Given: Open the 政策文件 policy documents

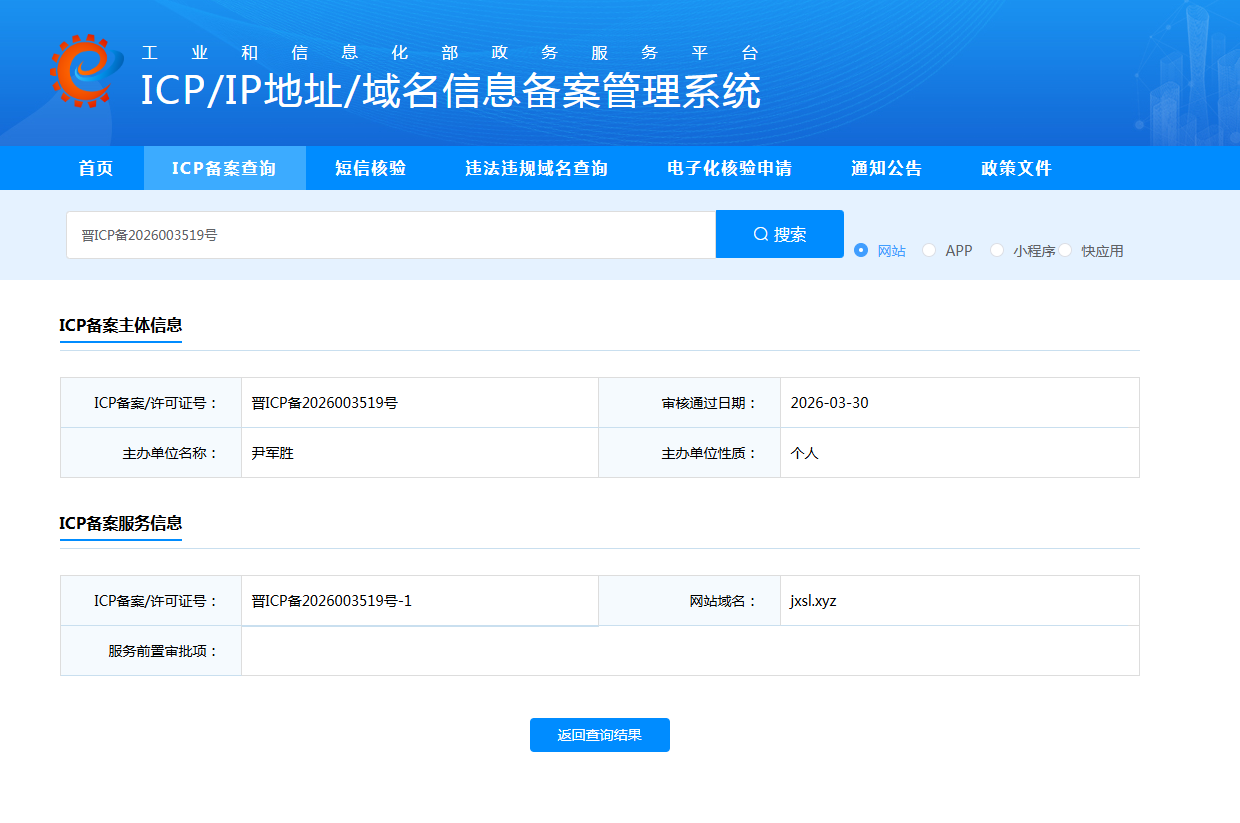Looking at the screenshot, I should point(1016,168).
